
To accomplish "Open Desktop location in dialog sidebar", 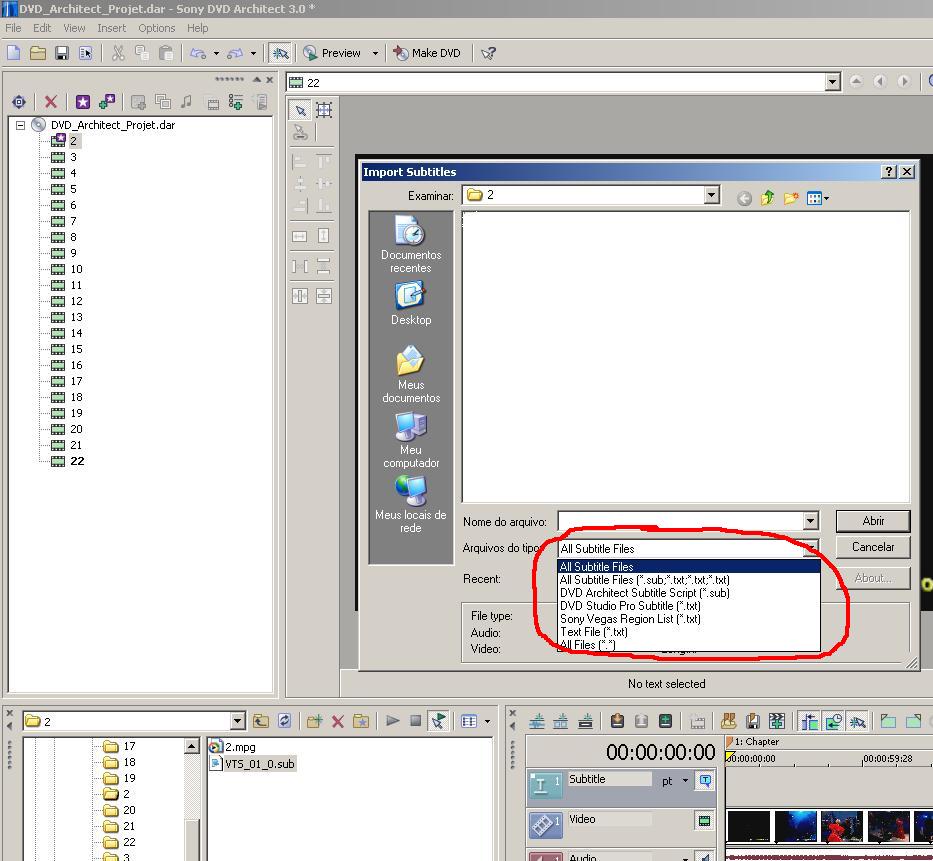I will coord(411,303).
